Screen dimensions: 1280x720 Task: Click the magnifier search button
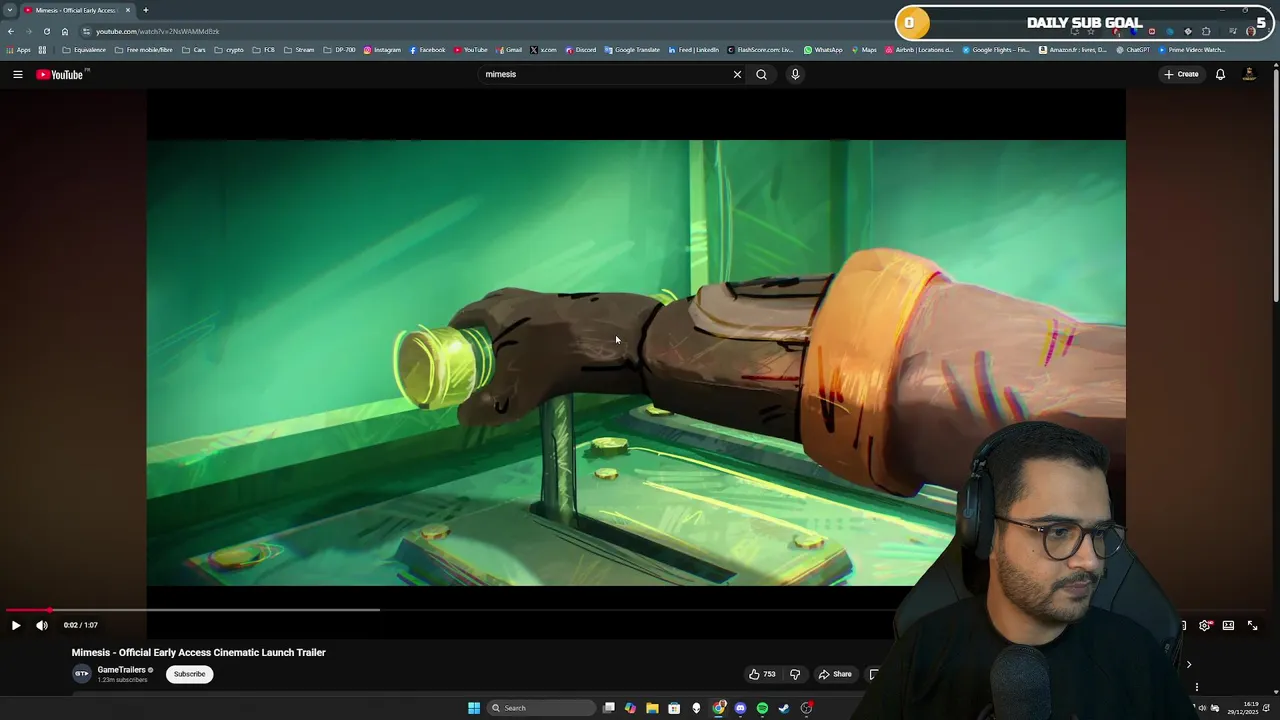click(761, 74)
